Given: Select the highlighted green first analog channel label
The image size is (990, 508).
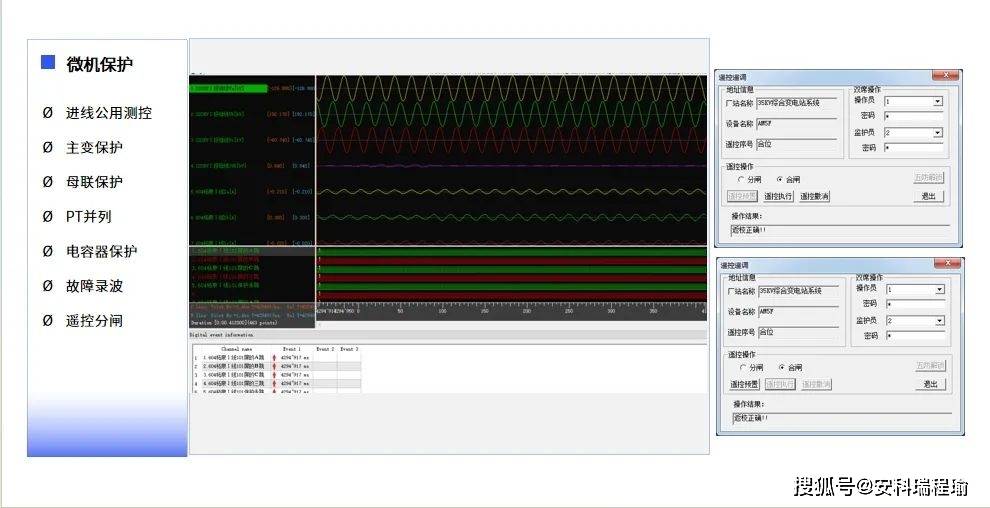Looking at the screenshot, I should click(229, 88).
